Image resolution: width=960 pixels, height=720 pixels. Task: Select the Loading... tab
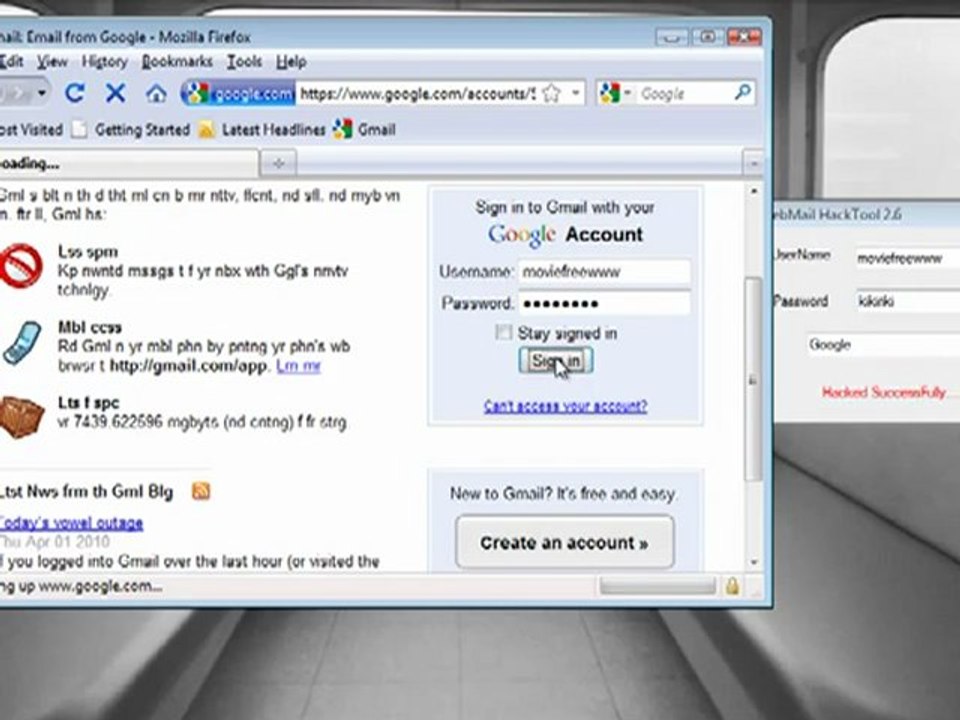click(127, 163)
